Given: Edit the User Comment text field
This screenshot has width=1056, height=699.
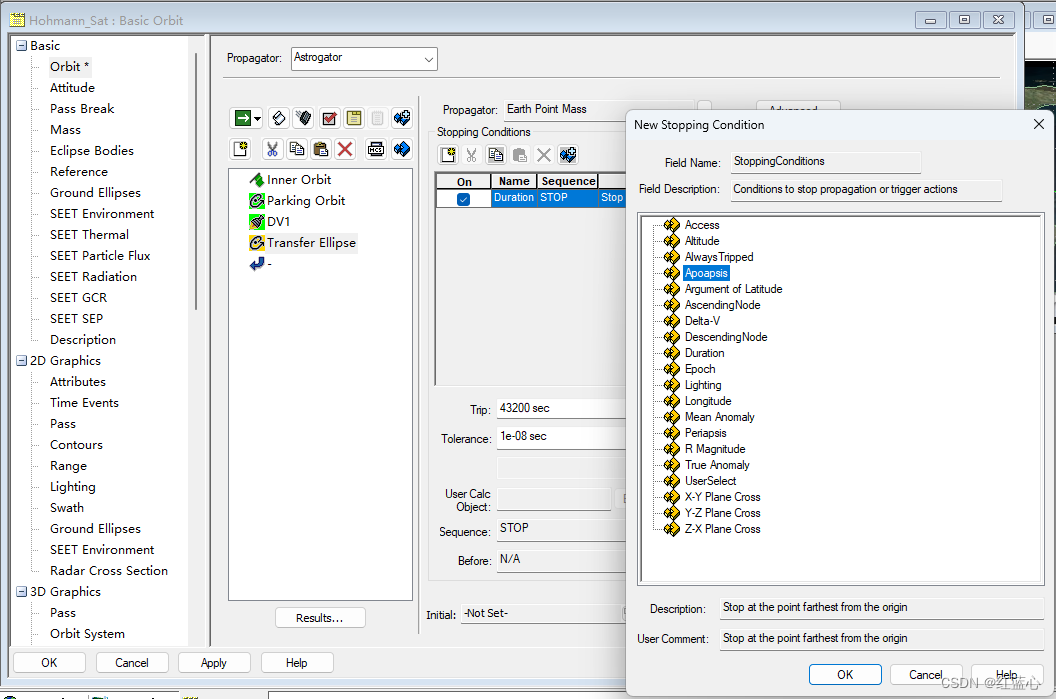Looking at the screenshot, I should point(882,638).
